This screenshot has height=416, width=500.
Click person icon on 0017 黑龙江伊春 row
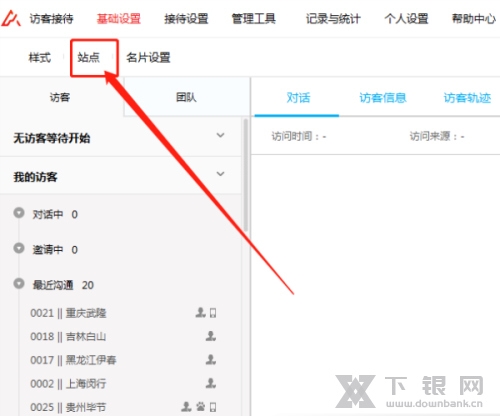[x=211, y=359]
